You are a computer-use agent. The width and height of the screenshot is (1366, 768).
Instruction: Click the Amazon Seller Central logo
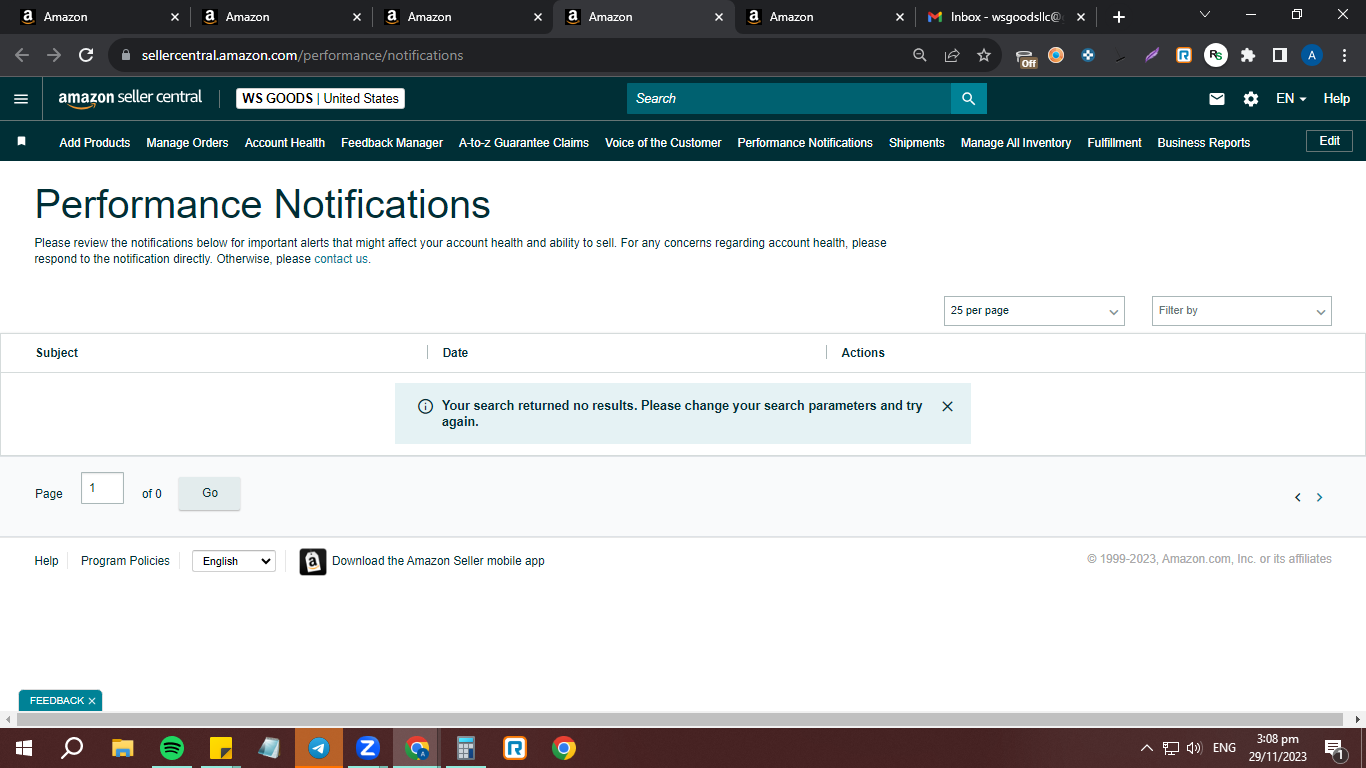point(130,98)
